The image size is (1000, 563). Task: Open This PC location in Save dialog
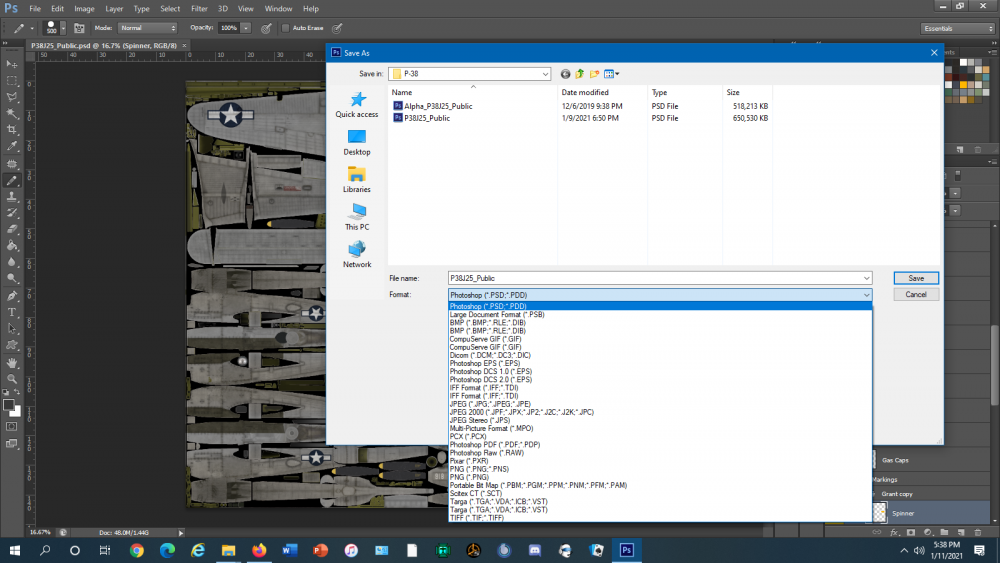pyautogui.click(x=357, y=217)
